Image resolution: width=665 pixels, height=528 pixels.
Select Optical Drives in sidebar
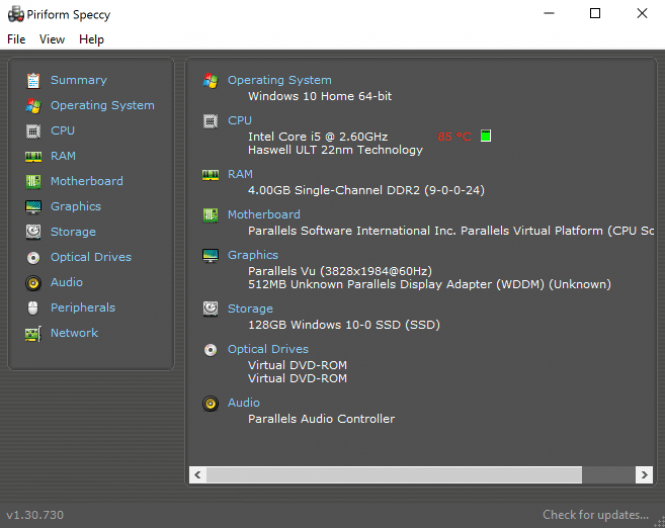pos(91,257)
